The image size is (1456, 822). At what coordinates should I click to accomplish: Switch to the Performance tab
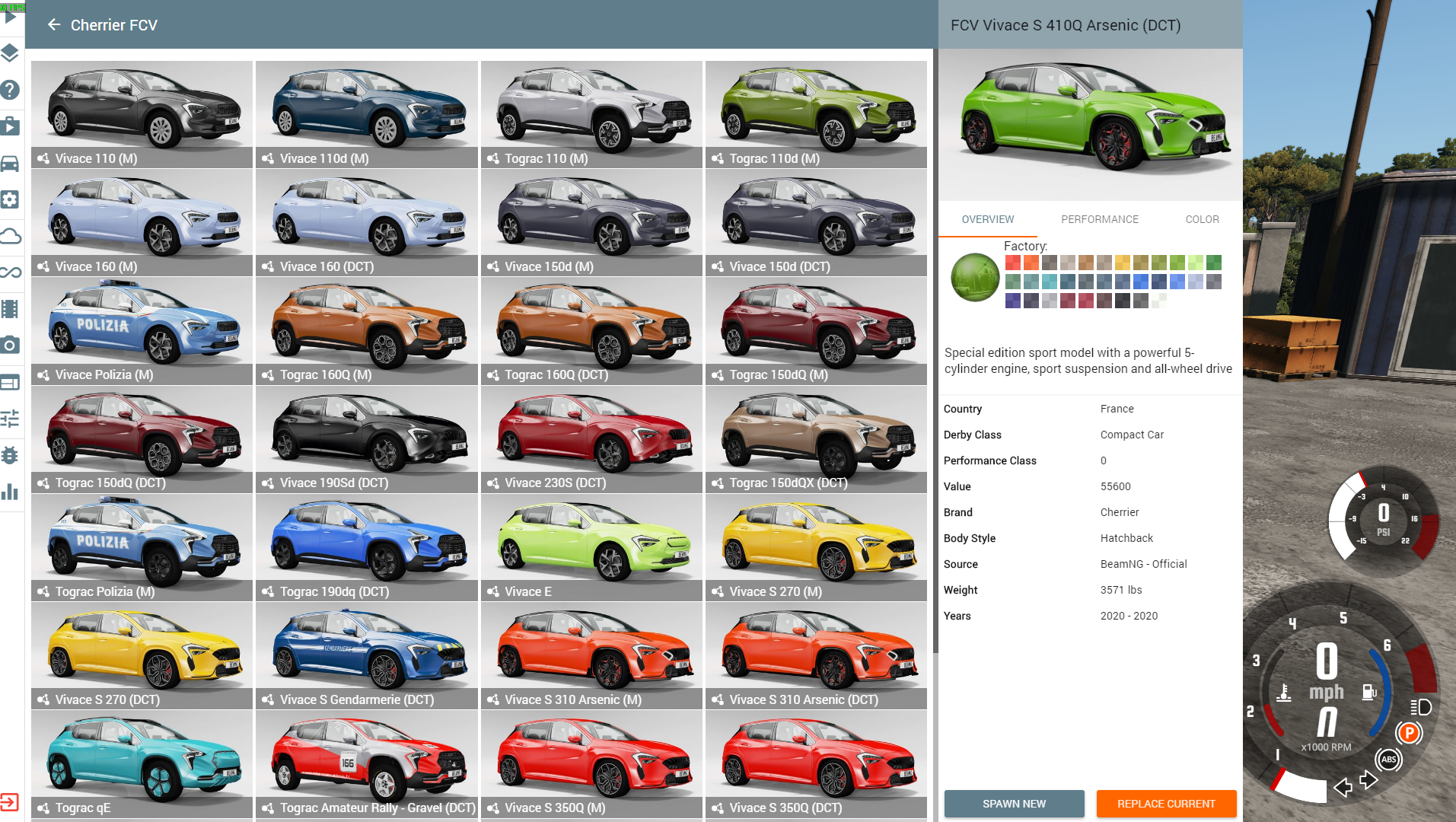pos(1100,219)
